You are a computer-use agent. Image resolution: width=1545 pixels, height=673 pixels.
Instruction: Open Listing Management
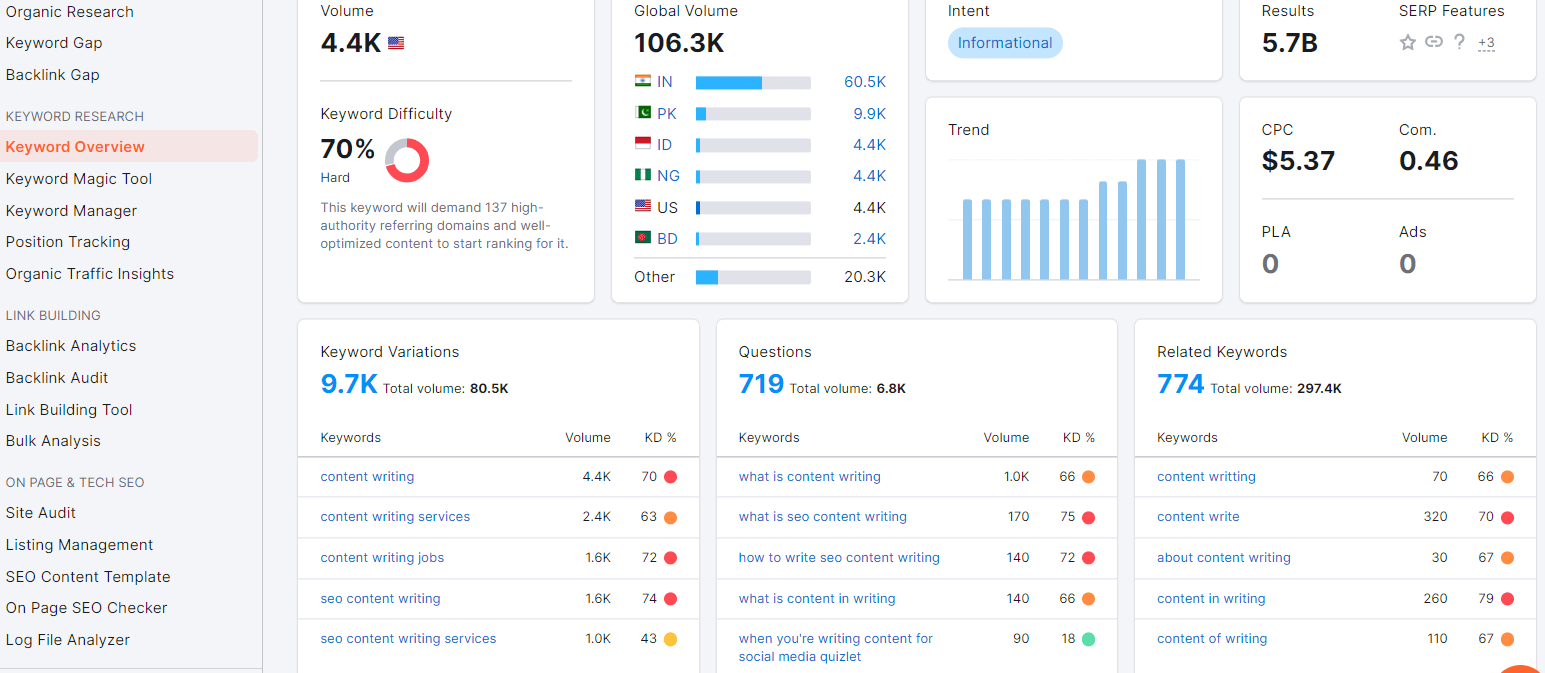[79, 545]
